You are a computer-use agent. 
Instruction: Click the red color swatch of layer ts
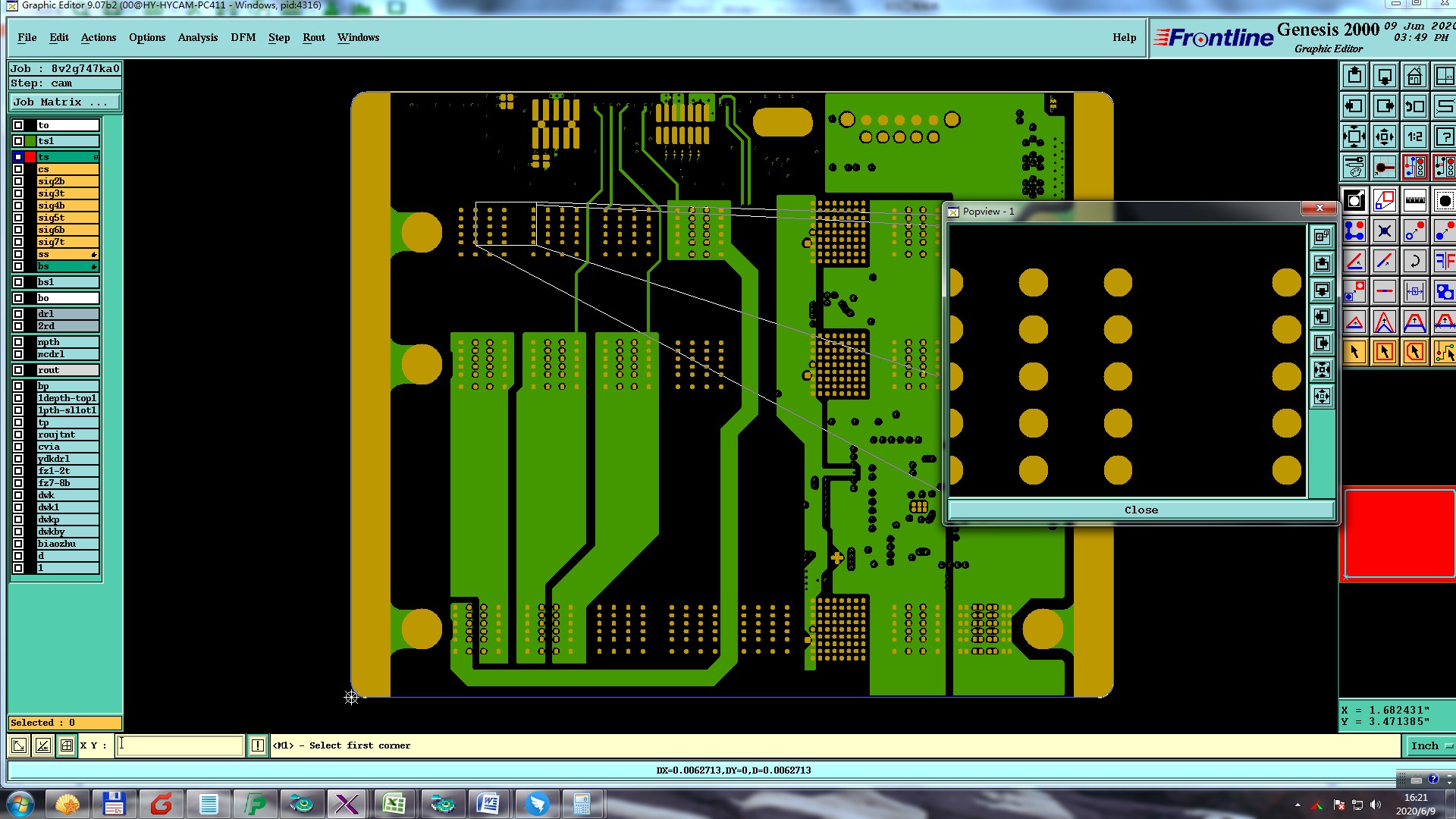click(x=30, y=157)
